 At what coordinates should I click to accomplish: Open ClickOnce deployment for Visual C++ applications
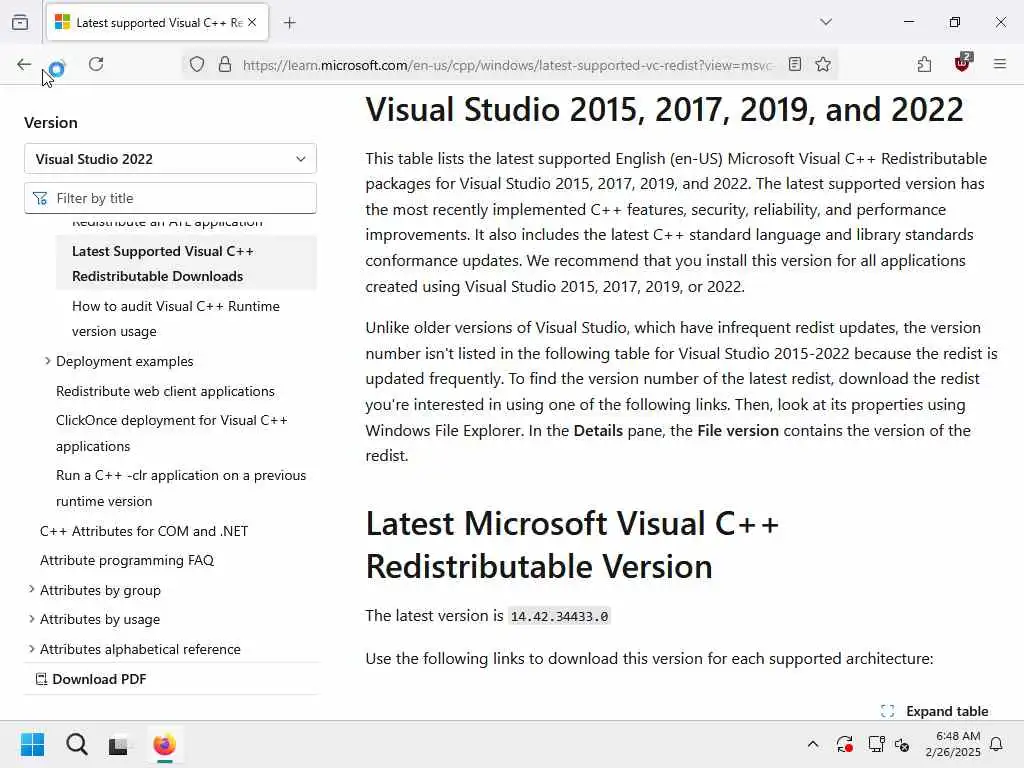[172, 433]
